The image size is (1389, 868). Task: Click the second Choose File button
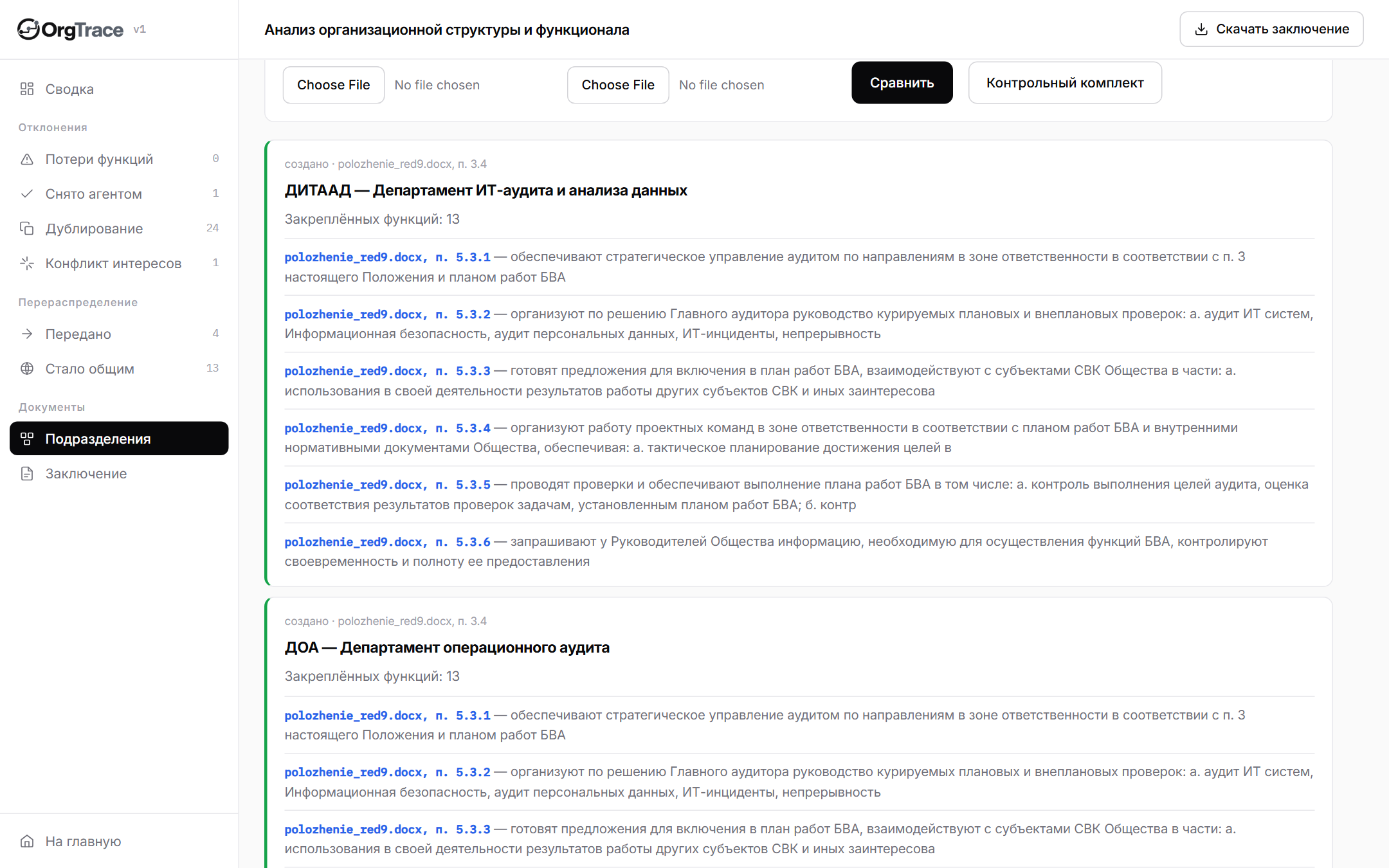point(618,85)
